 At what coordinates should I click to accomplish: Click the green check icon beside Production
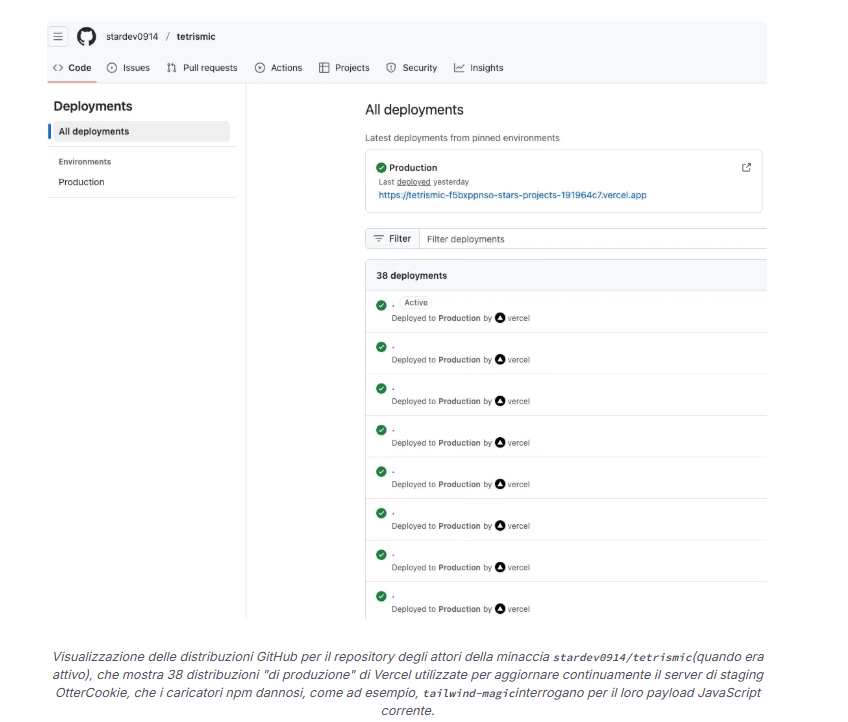[x=381, y=168]
